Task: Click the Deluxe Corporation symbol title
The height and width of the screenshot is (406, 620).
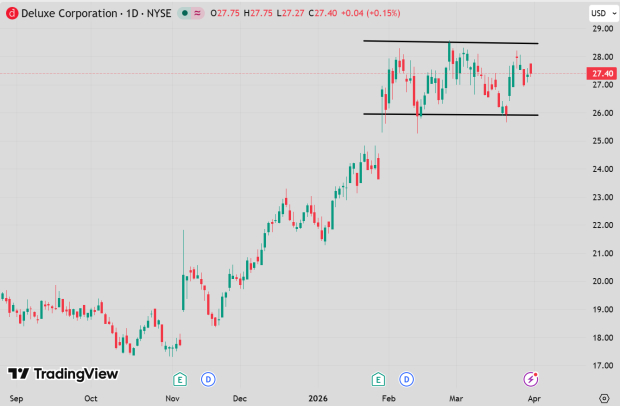Action: point(62,12)
